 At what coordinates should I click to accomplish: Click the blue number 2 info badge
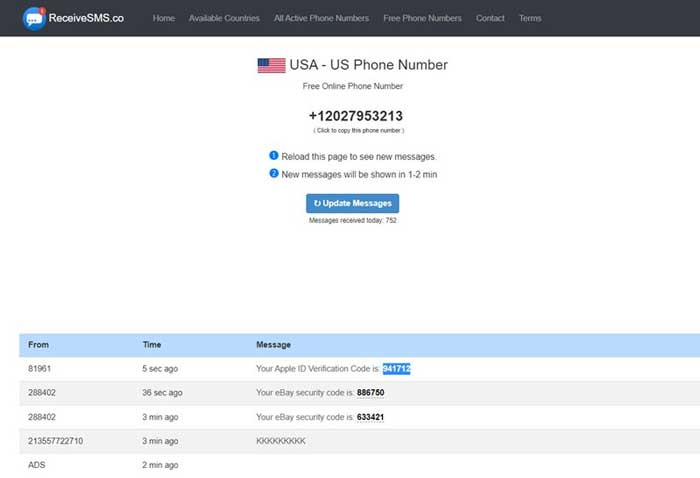pos(274,173)
